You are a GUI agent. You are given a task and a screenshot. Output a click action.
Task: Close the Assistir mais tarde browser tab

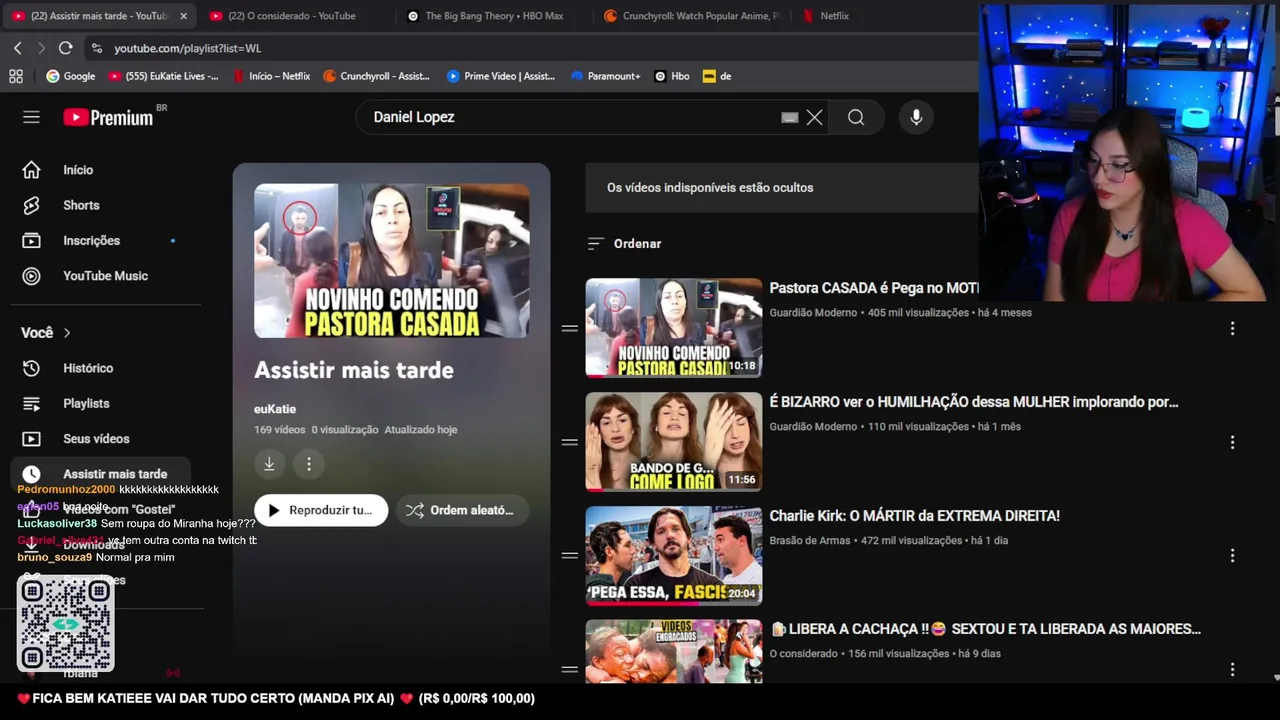coord(183,16)
